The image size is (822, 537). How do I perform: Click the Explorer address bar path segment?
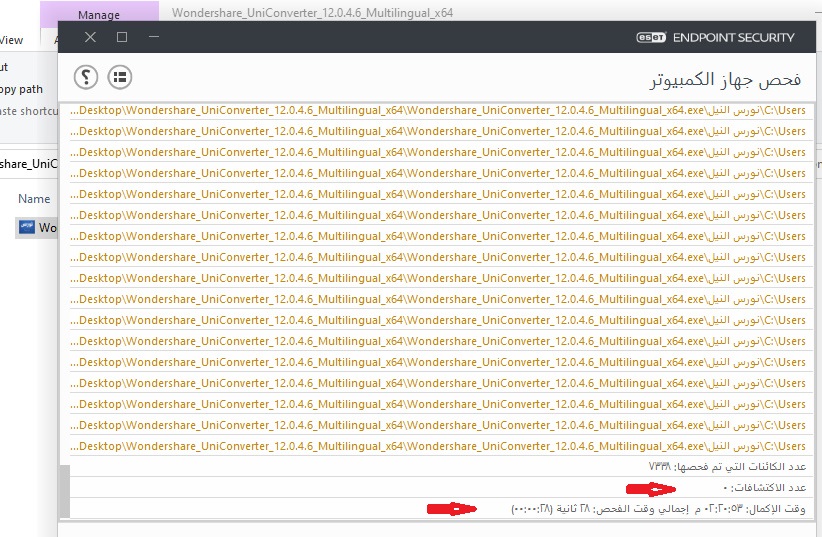click(x=28, y=163)
